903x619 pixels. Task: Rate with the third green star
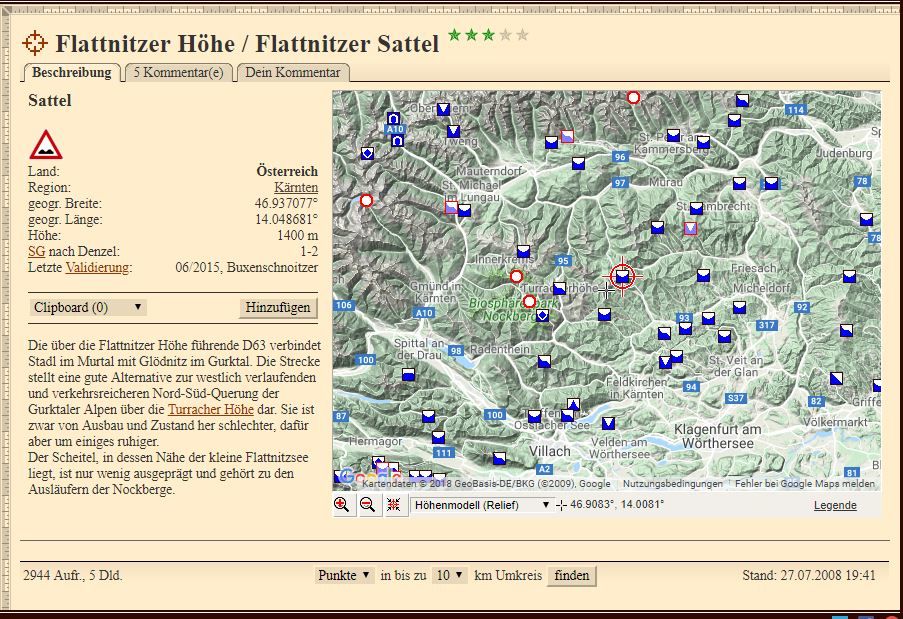tap(488, 36)
